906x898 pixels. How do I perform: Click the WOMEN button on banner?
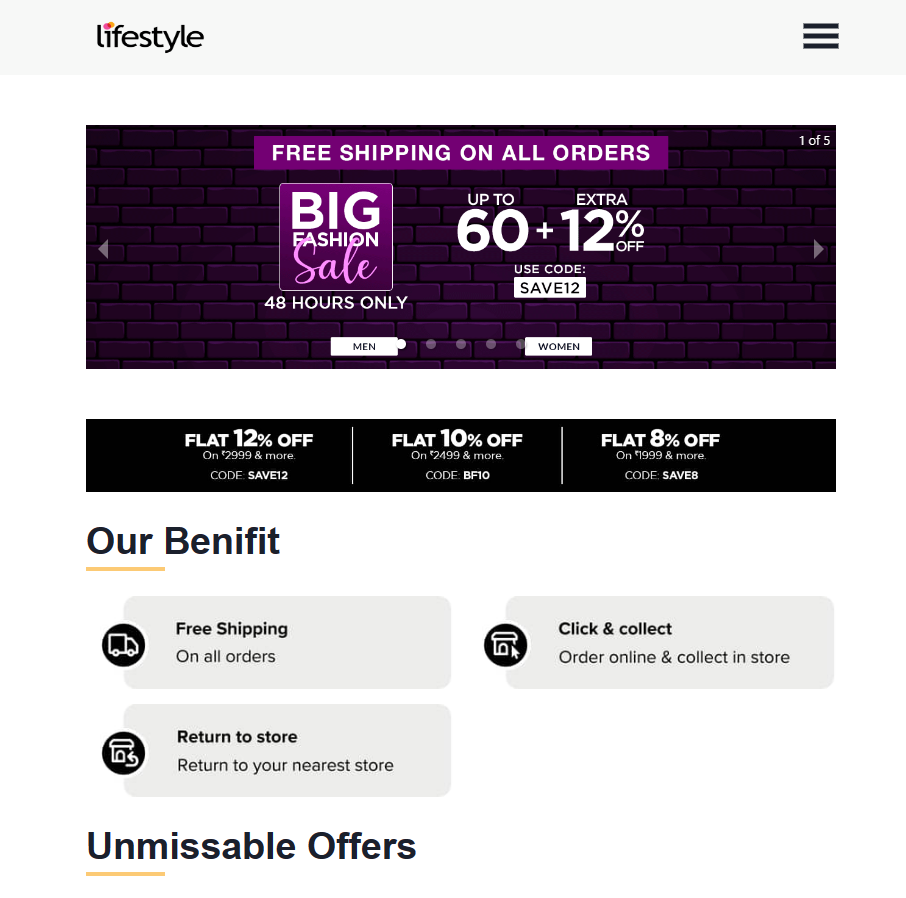pyautogui.click(x=558, y=346)
